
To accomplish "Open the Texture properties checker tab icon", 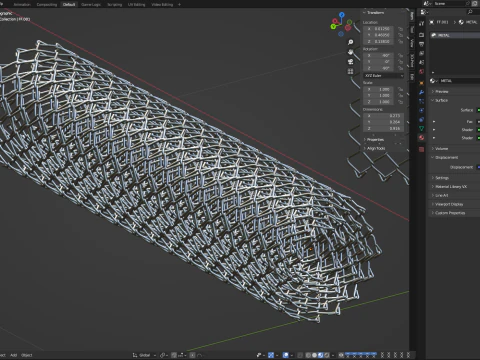I will click(422, 149).
